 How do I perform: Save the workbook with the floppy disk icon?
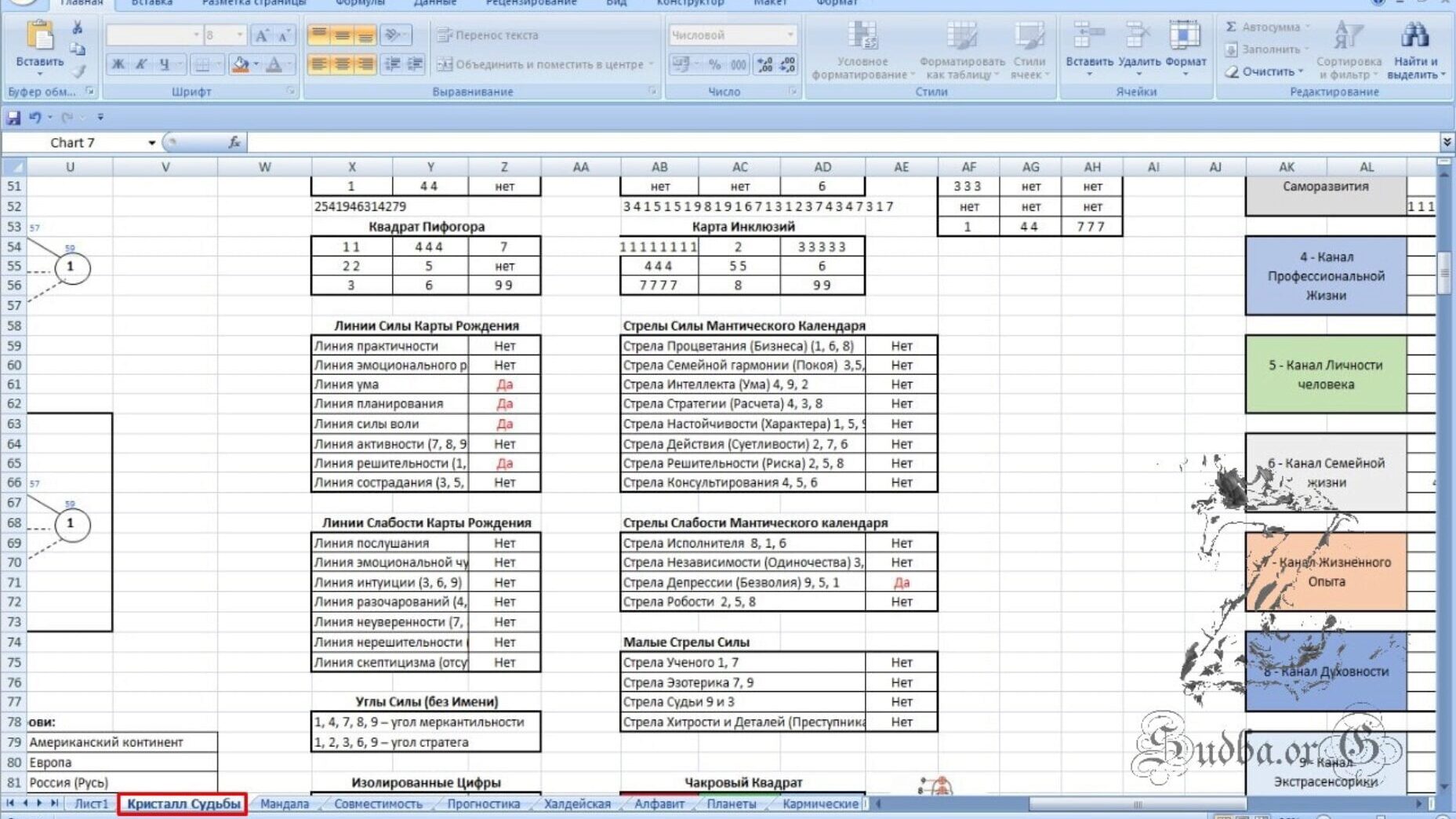[x=13, y=118]
